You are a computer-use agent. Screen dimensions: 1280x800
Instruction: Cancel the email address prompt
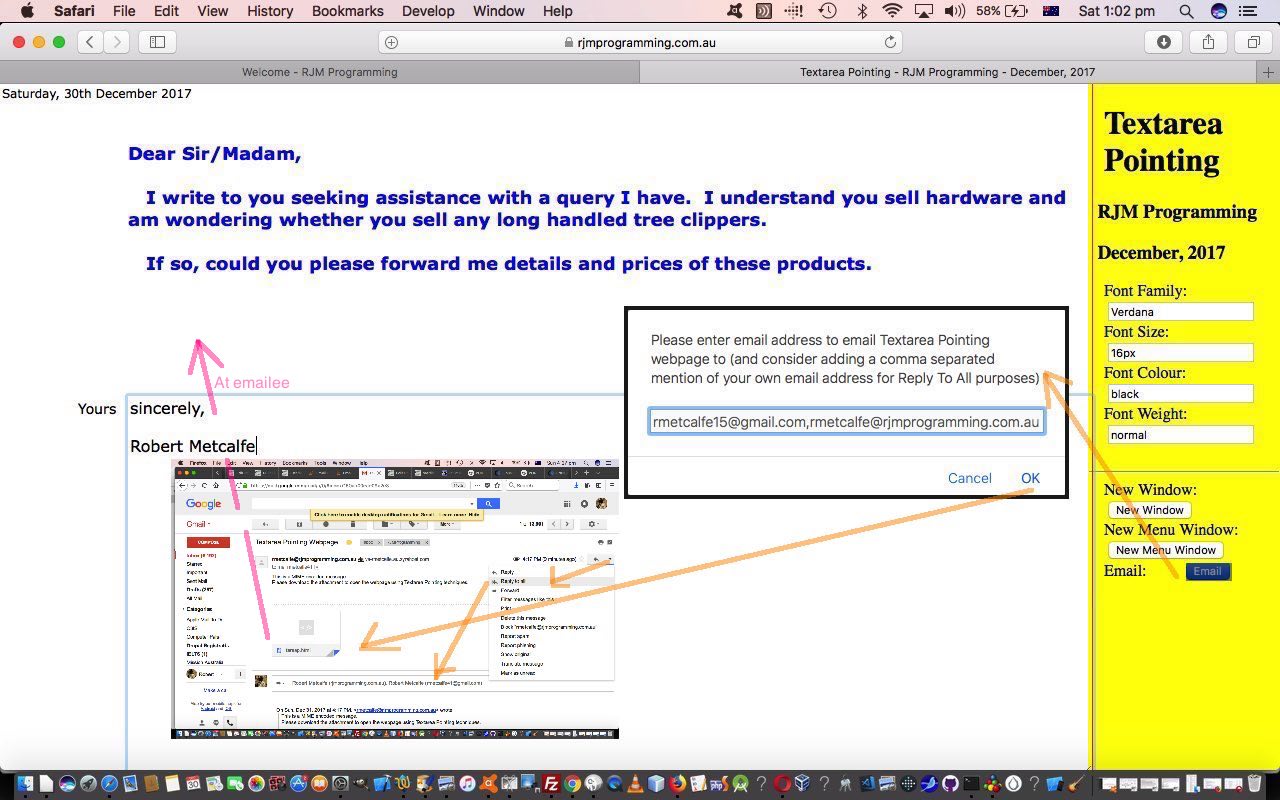coord(969,478)
